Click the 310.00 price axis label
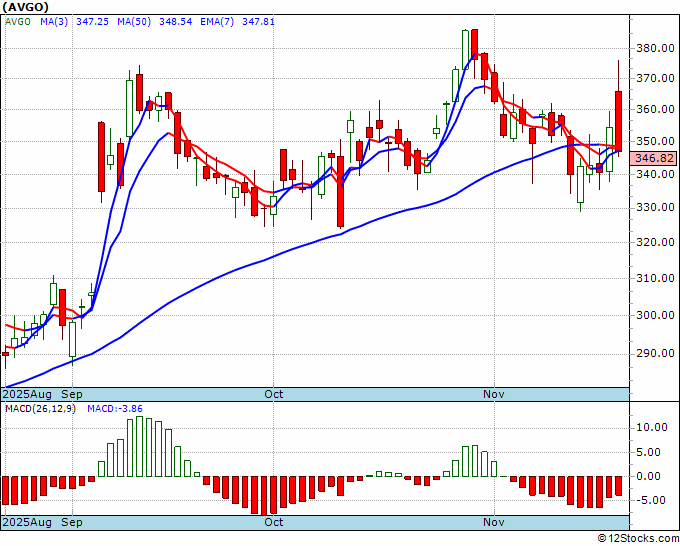Viewport: 680px width, 546px height. tap(655, 278)
